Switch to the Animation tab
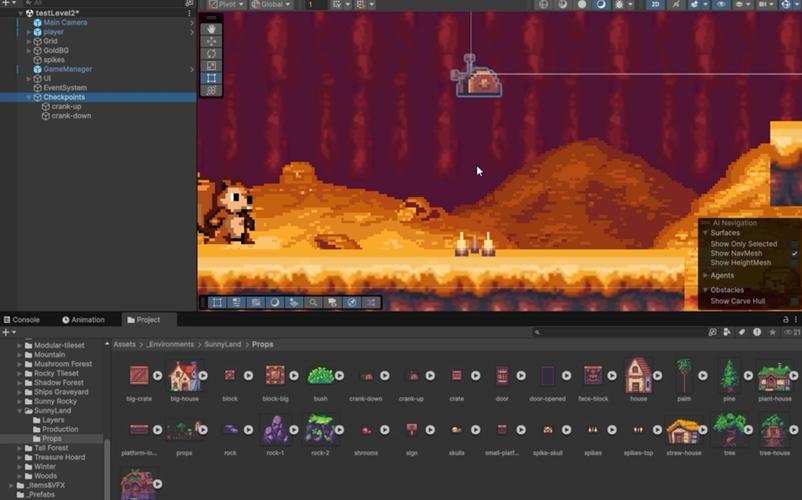This screenshot has height=500, width=802. pyautogui.click(x=83, y=320)
